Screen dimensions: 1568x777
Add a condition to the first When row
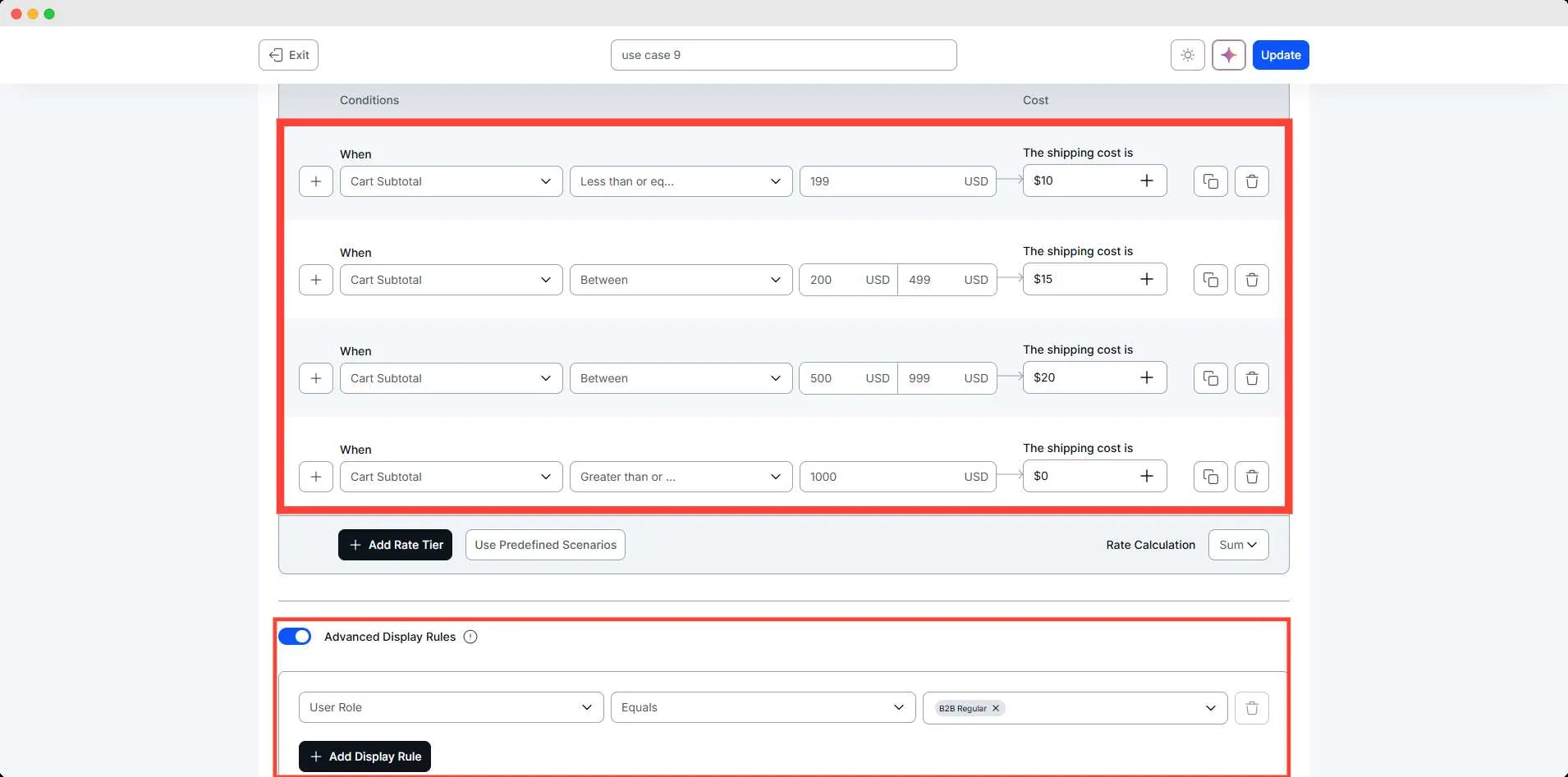click(x=316, y=181)
